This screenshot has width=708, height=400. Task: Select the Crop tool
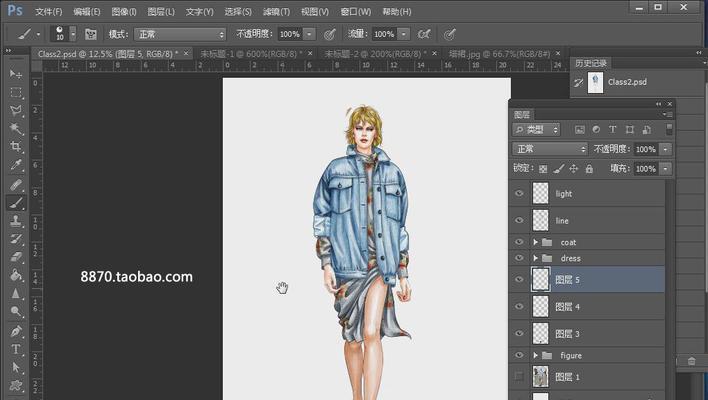(x=16, y=147)
